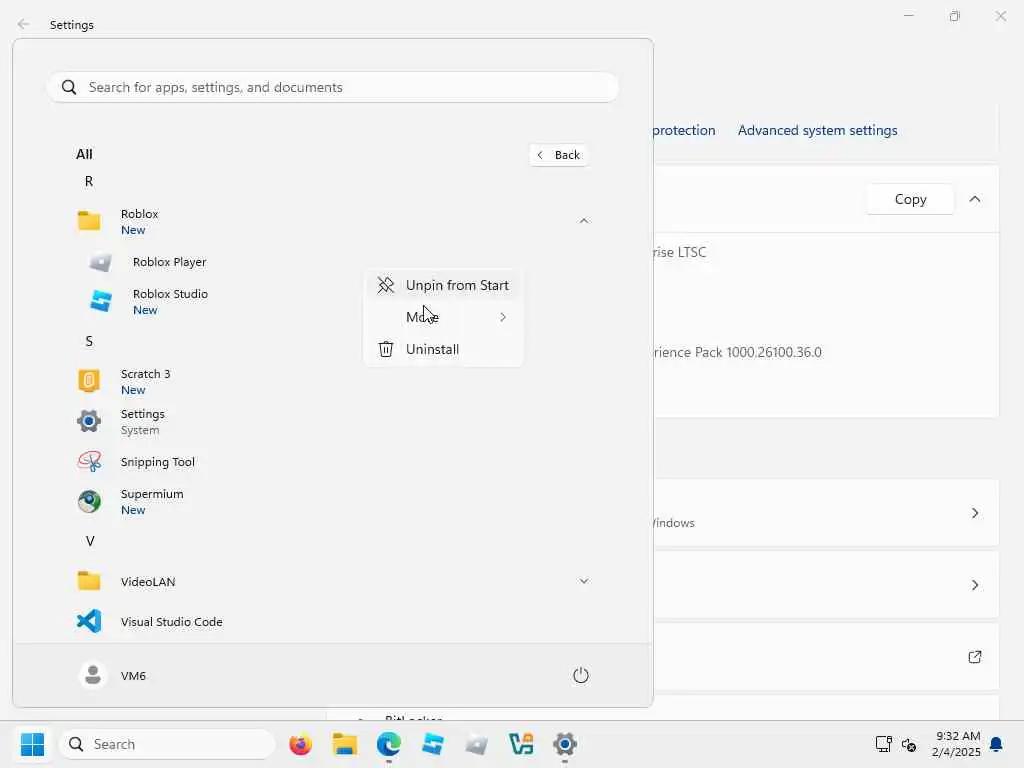Click the All heading in Start menu
This screenshot has width=1024, height=768.
[x=84, y=154]
